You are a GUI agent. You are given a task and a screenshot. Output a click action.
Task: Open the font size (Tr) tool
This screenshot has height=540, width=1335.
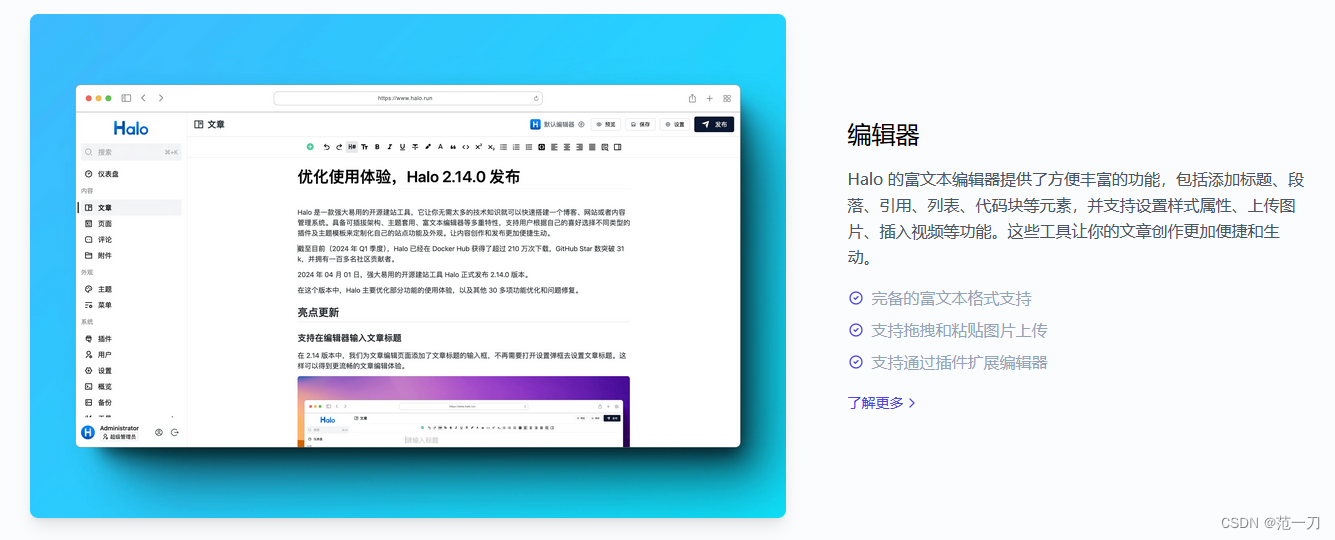[x=365, y=147]
